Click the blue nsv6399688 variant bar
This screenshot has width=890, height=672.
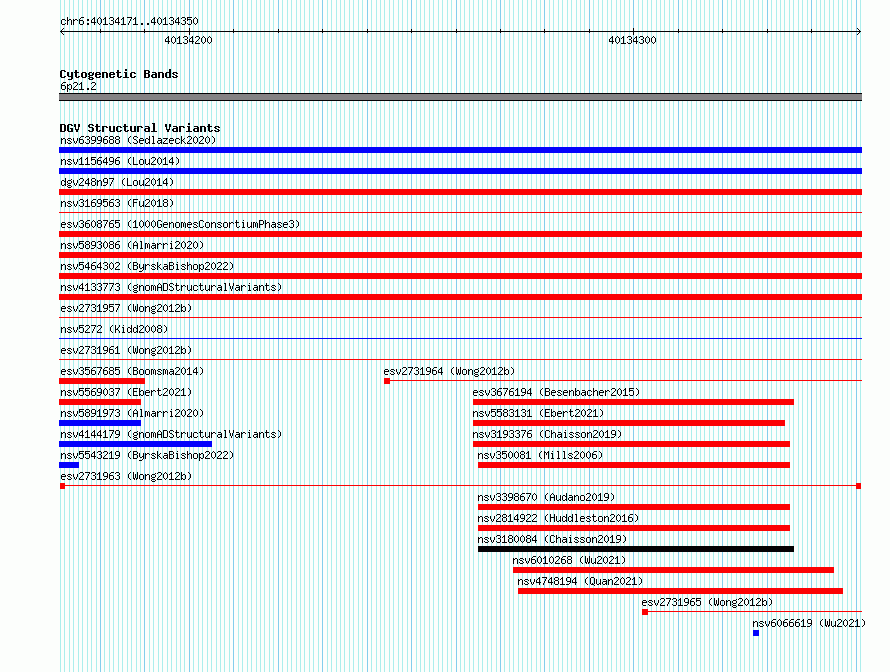tap(460, 150)
